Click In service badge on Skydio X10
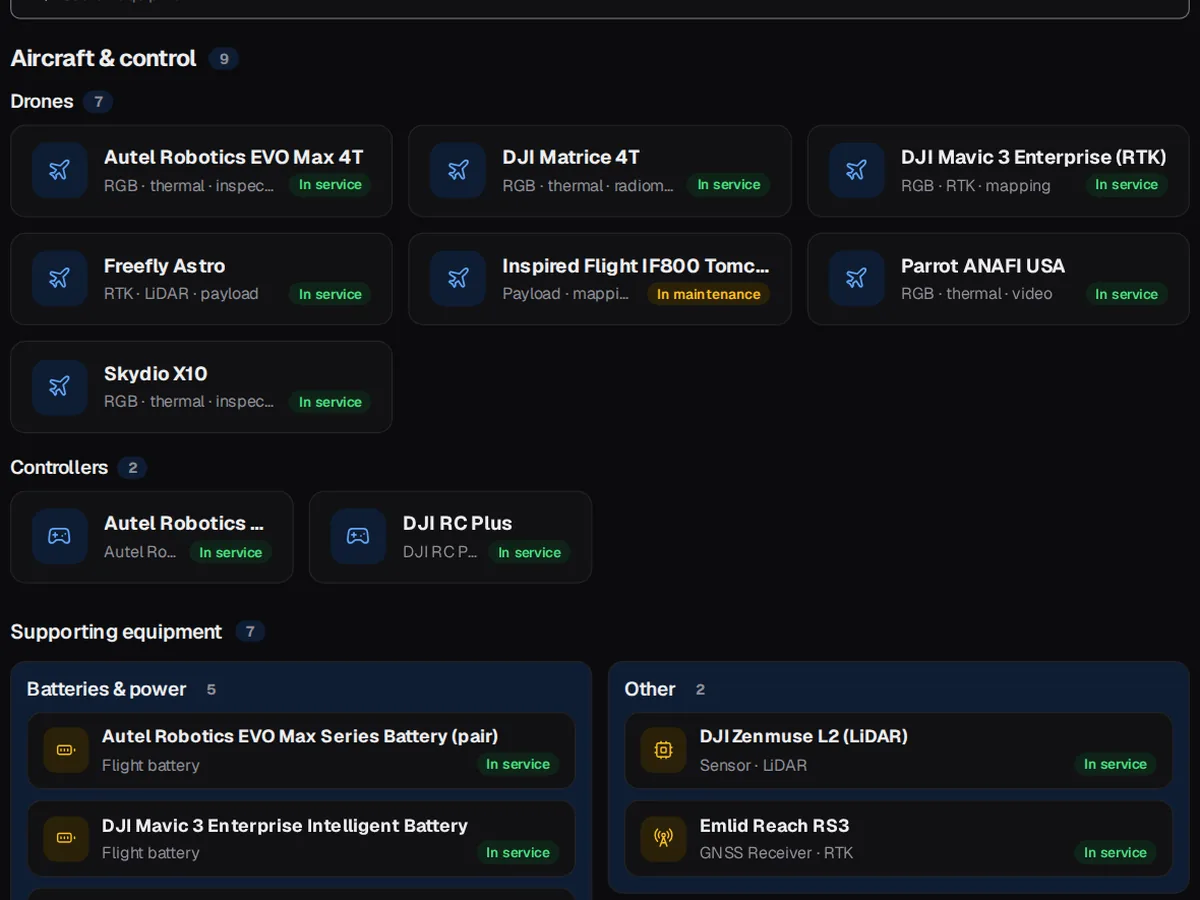Screen dimensions: 1200x900 [330, 402]
